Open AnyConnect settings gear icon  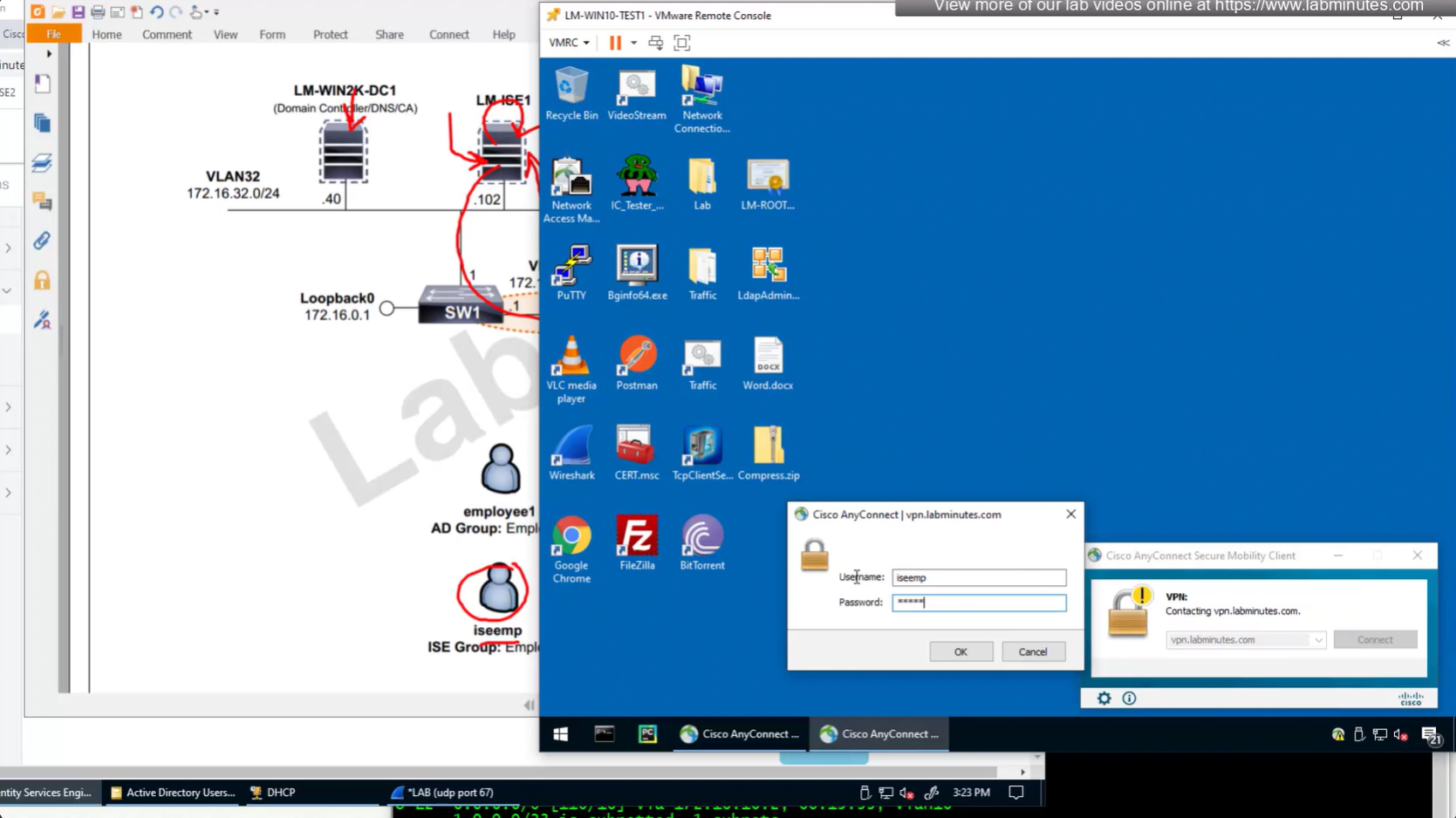(1104, 699)
